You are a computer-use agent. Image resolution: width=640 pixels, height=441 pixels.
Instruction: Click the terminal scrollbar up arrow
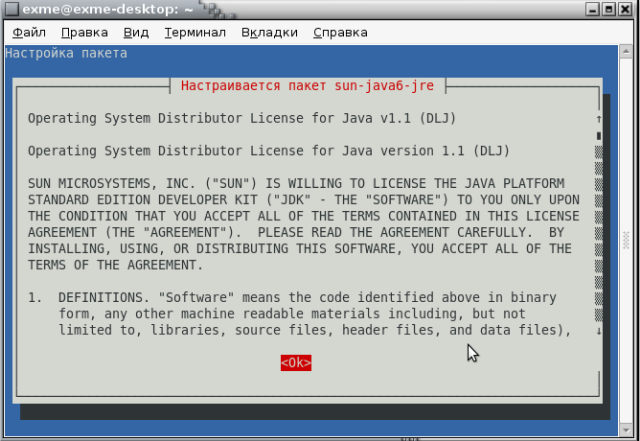click(626, 52)
